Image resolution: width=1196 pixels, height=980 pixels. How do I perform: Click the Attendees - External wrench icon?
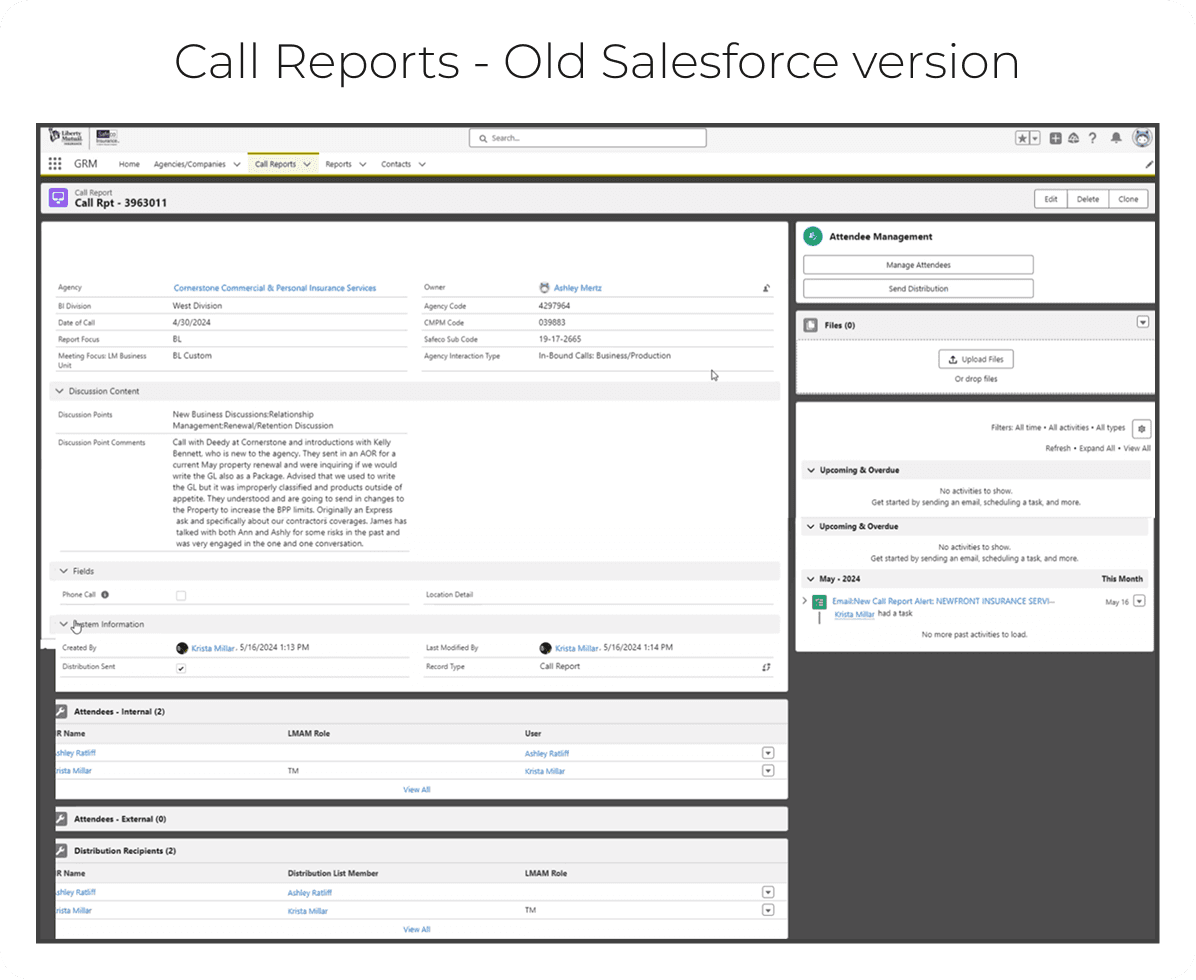[x=61, y=819]
